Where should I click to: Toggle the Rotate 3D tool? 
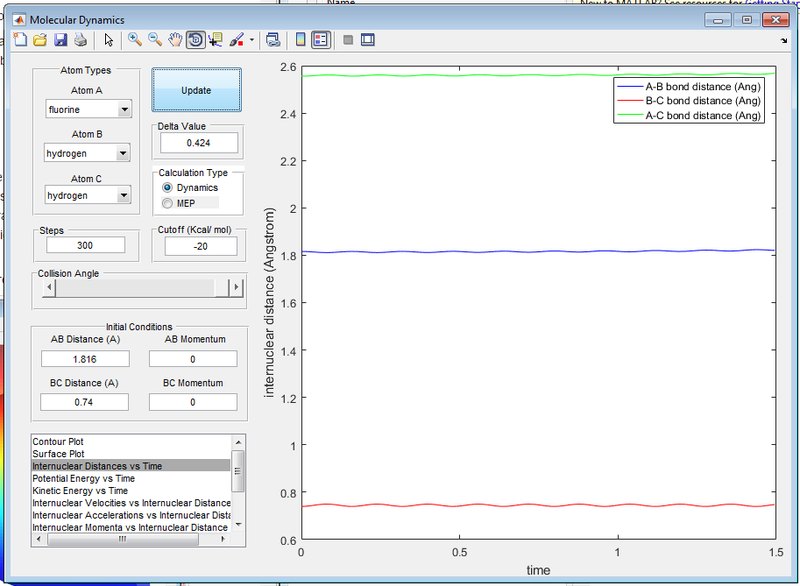pos(195,41)
